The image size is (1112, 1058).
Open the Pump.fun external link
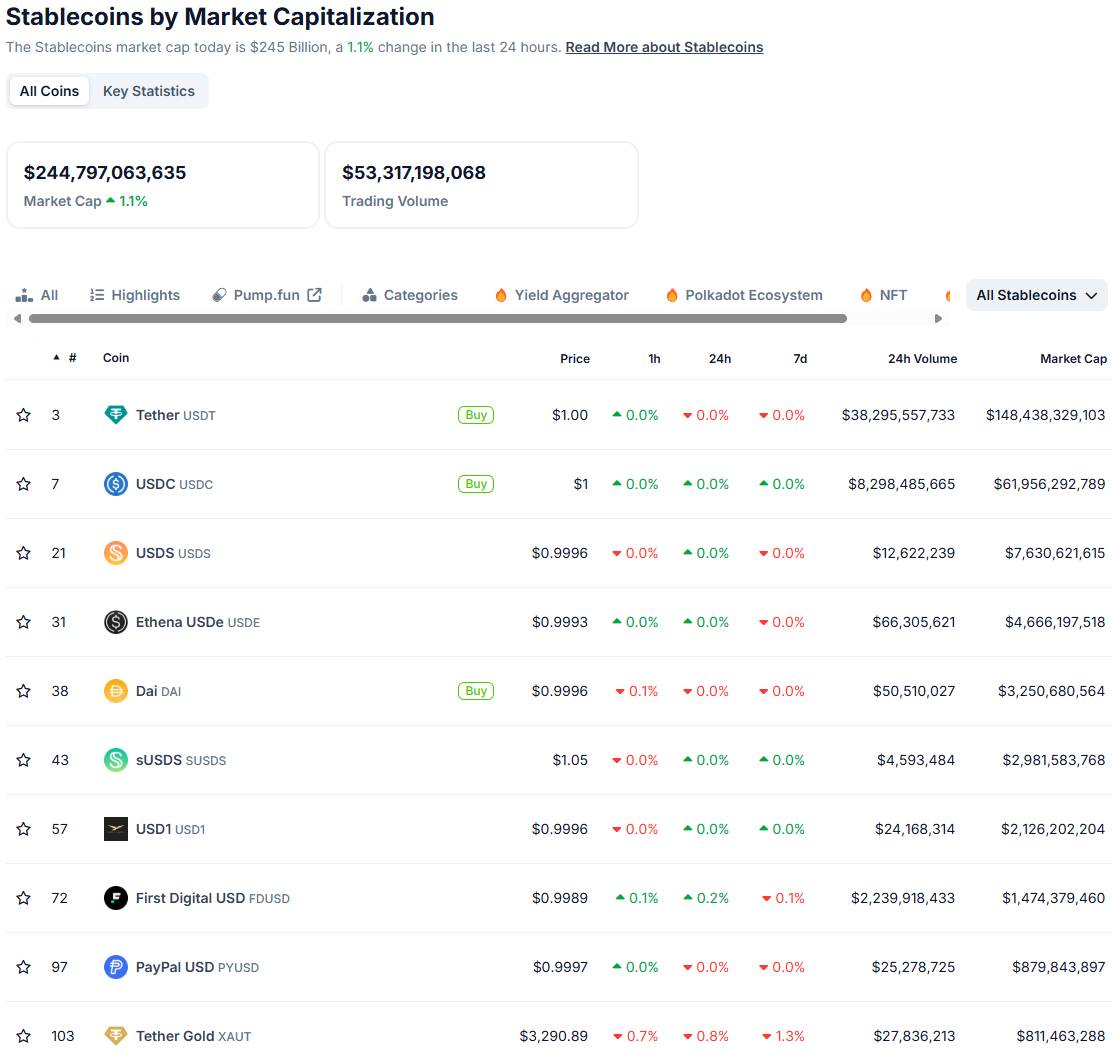[267, 295]
